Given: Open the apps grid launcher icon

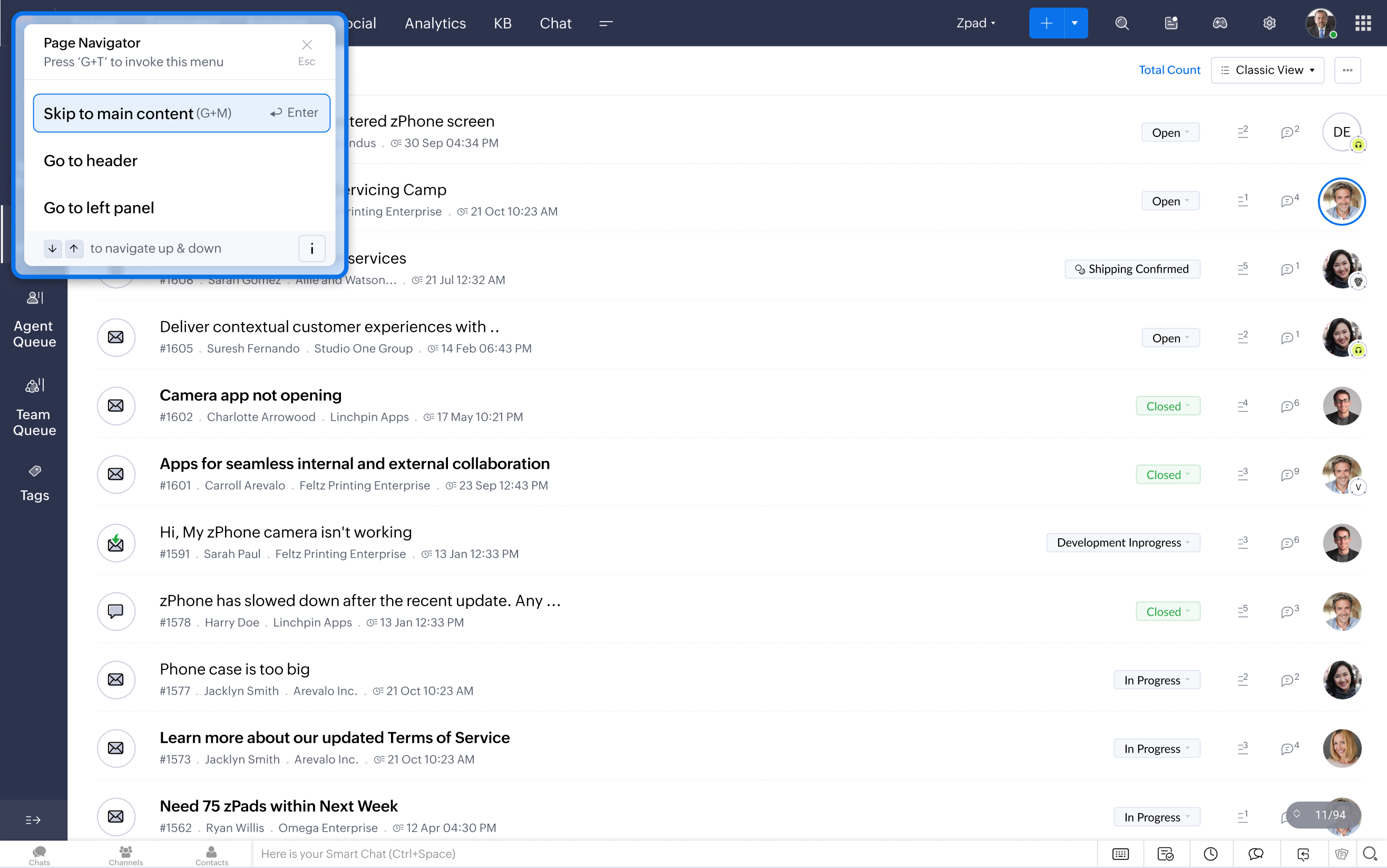Looking at the screenshot, I should (1363, 23).
